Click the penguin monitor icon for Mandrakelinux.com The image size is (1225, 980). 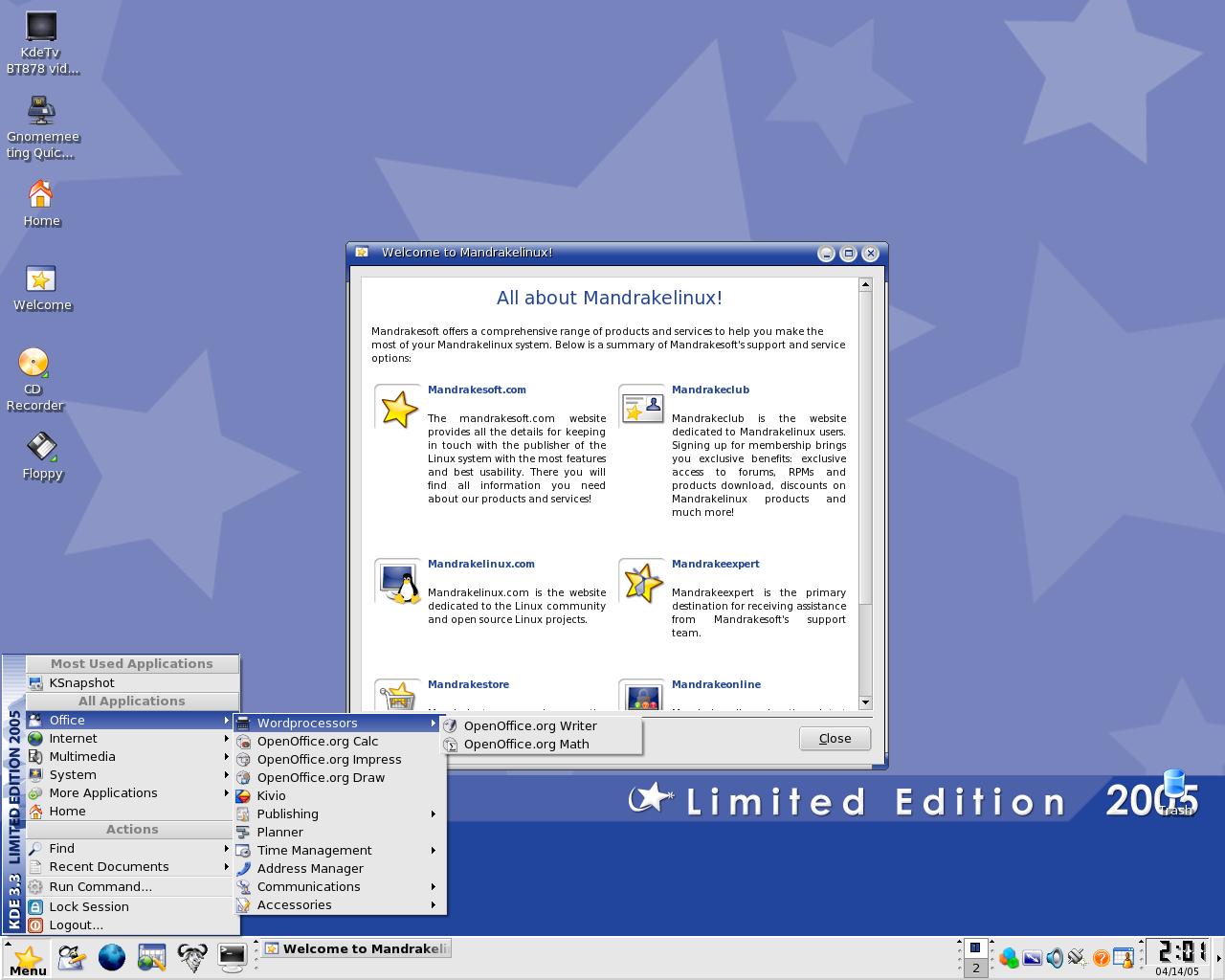point(398,582)
